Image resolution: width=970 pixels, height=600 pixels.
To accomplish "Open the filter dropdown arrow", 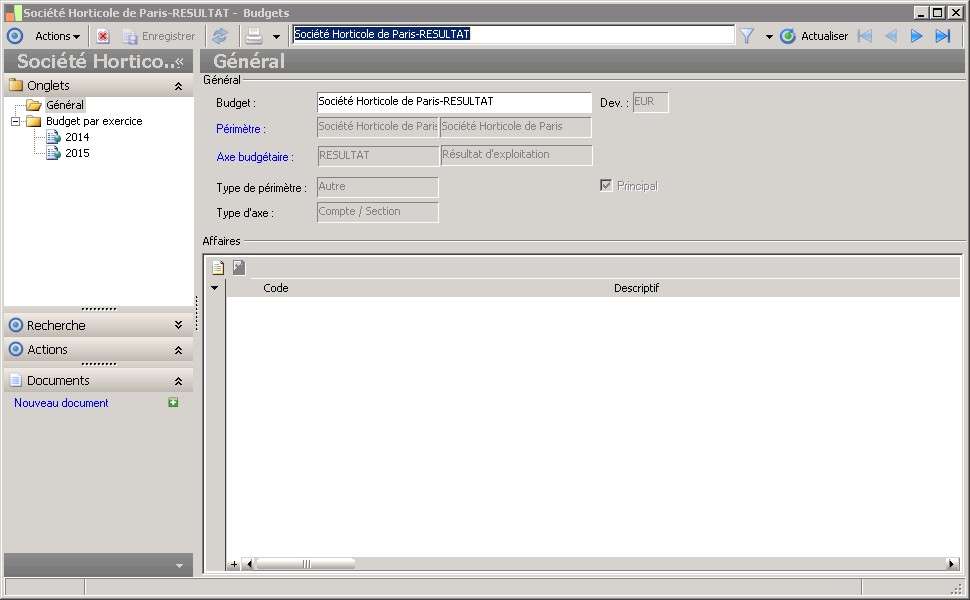I will 769,36.
